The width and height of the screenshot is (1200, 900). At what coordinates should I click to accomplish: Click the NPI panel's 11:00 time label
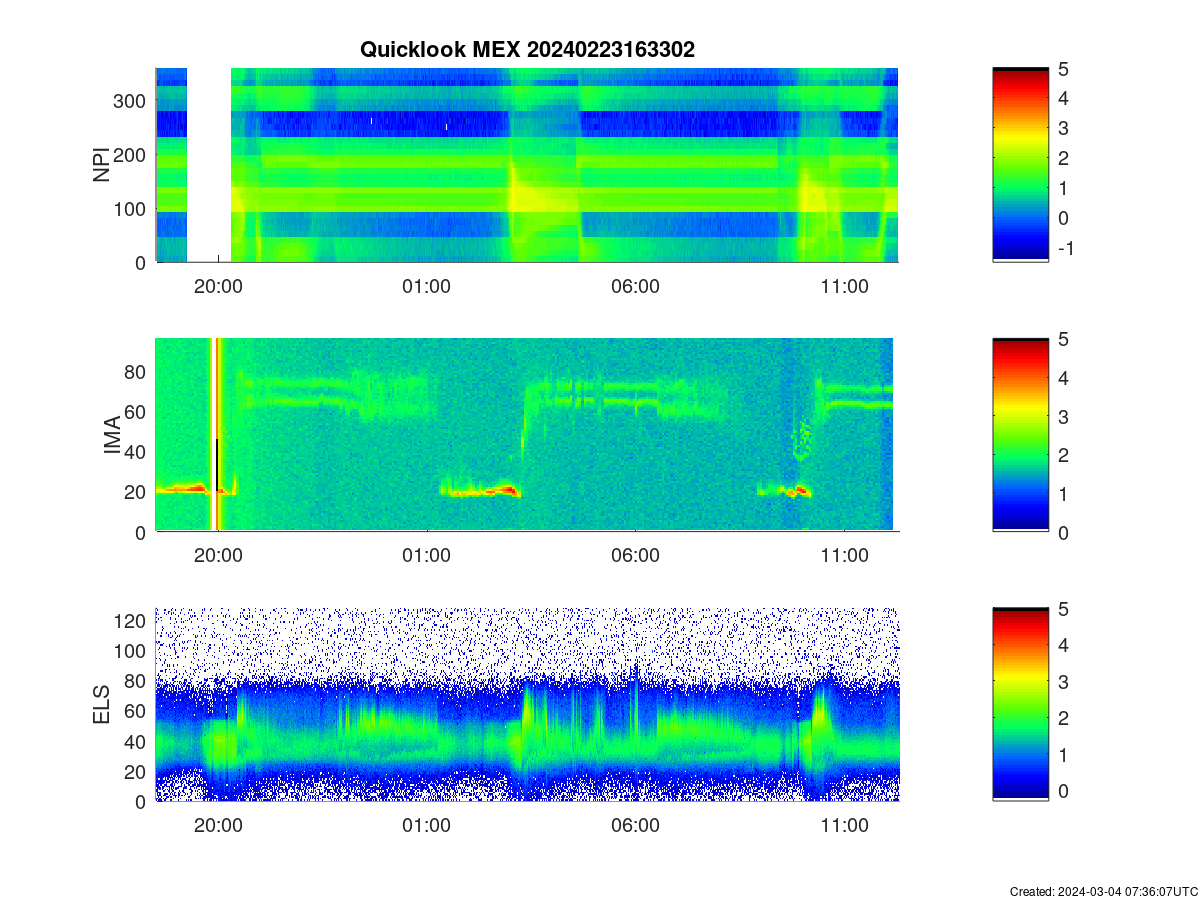pos(844,286)
